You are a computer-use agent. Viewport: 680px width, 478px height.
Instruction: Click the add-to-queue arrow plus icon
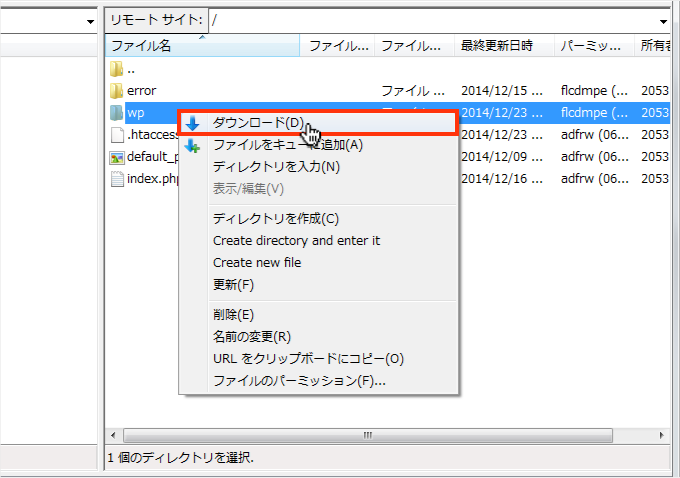click(192, 146)
